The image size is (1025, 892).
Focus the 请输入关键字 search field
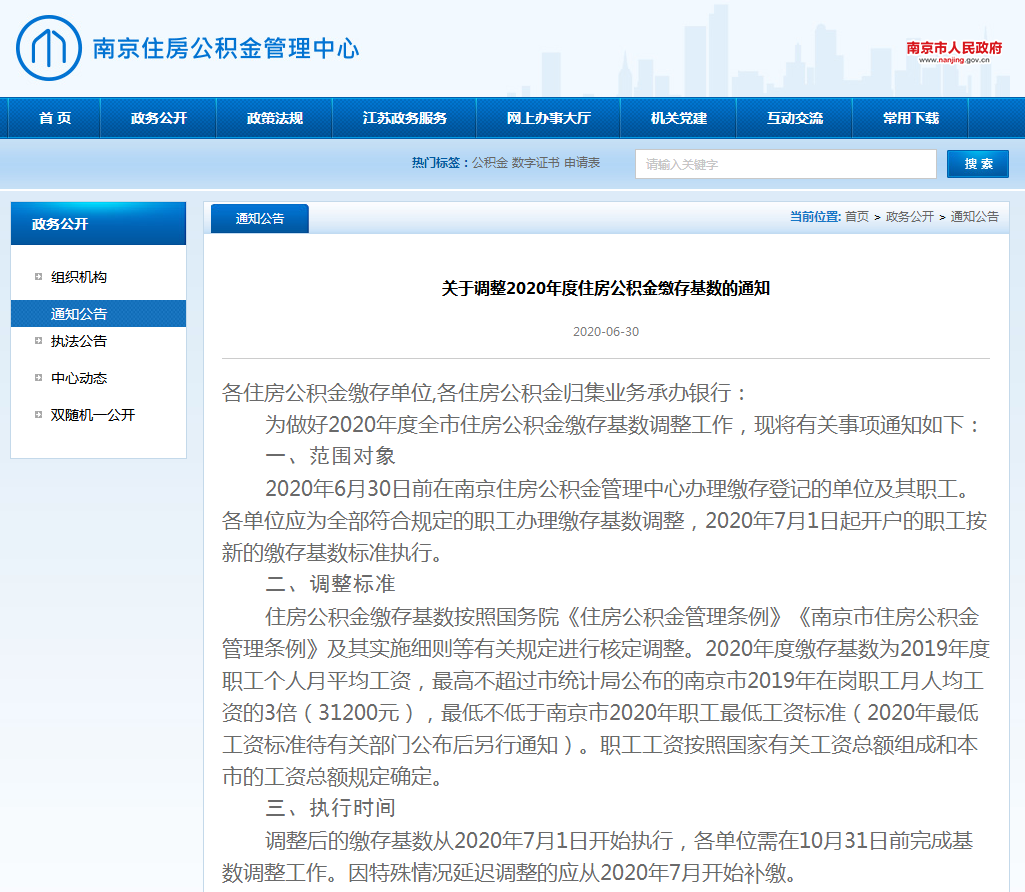pyautogui.click(x=786, y=164)
